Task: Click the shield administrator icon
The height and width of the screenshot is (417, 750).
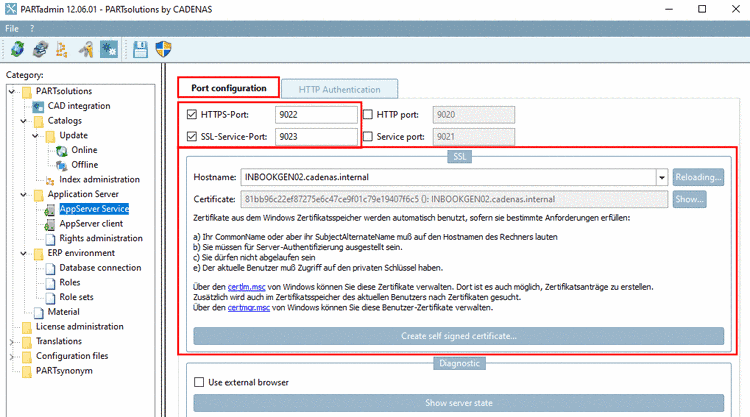Action: pos(164,49)
